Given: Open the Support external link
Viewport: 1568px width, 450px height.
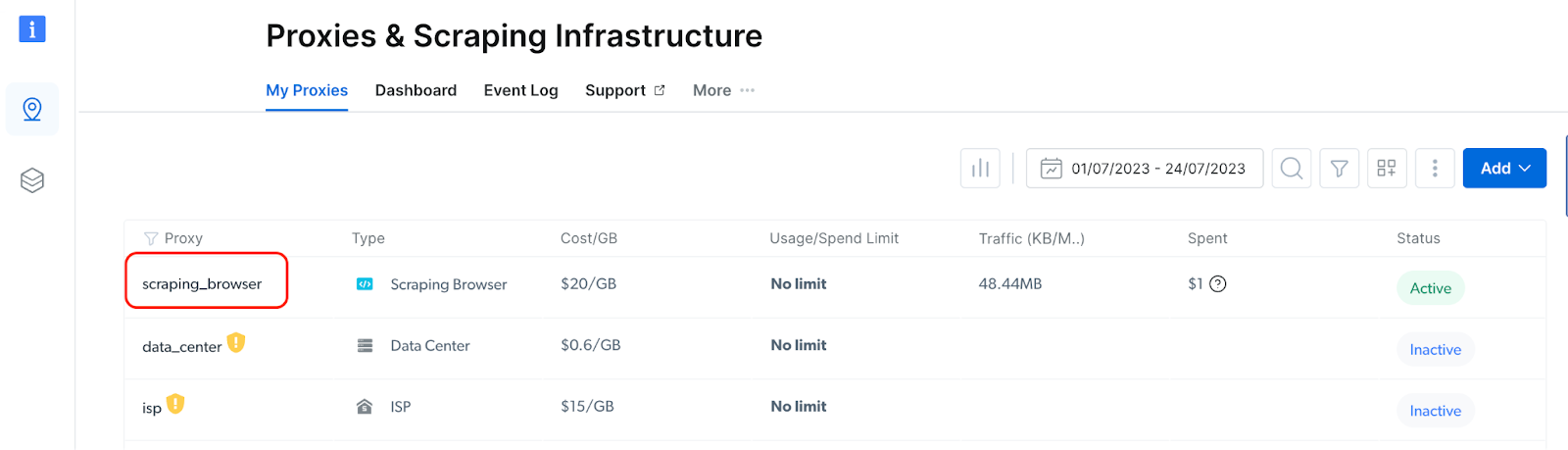Looking at the screenshot, I should pos(625,90).
